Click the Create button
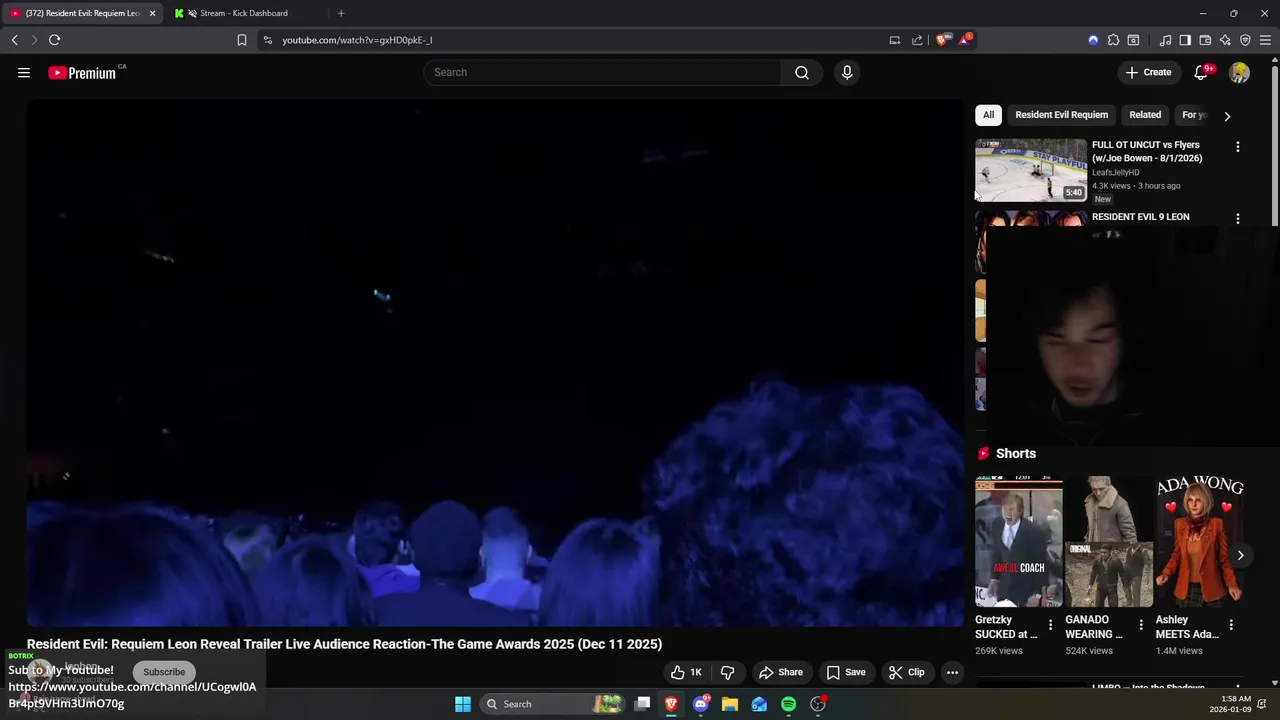 pyautogui.click(x=1148, y=72)
